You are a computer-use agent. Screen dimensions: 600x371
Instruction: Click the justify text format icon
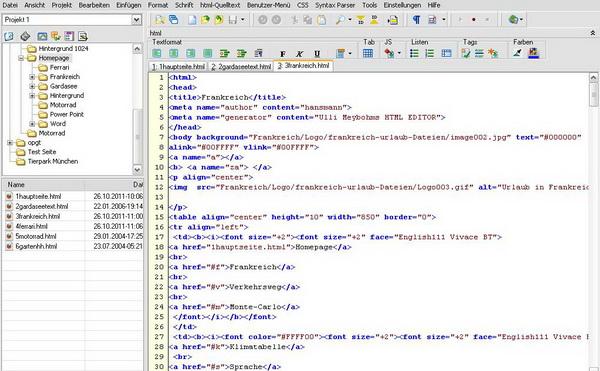(x=207, y=54)
